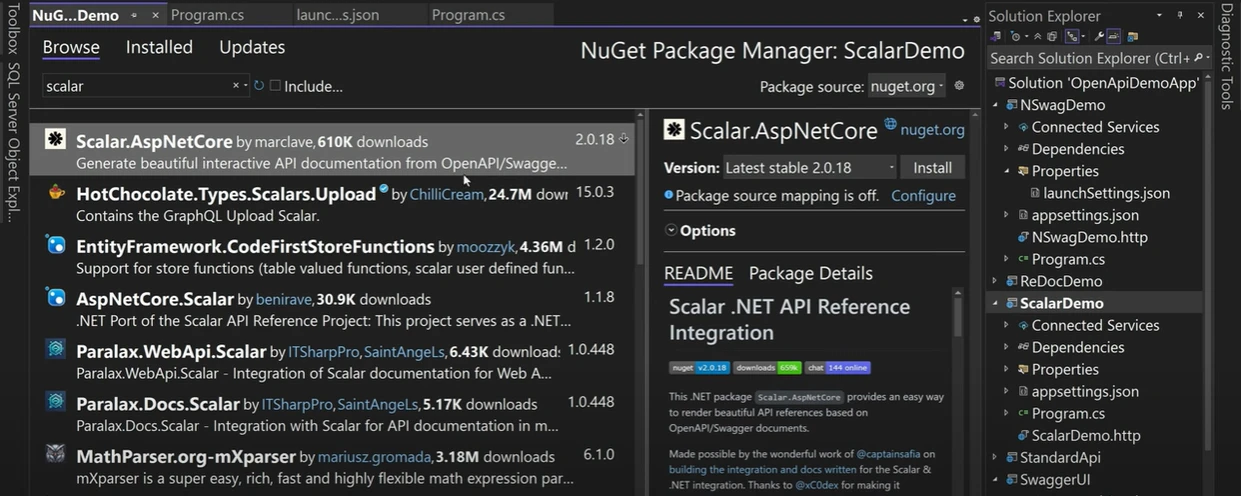Click Switch Views icon in Solution Explorer toolbar
This screenshot has height=496, width=1241.
coord(996,36)
